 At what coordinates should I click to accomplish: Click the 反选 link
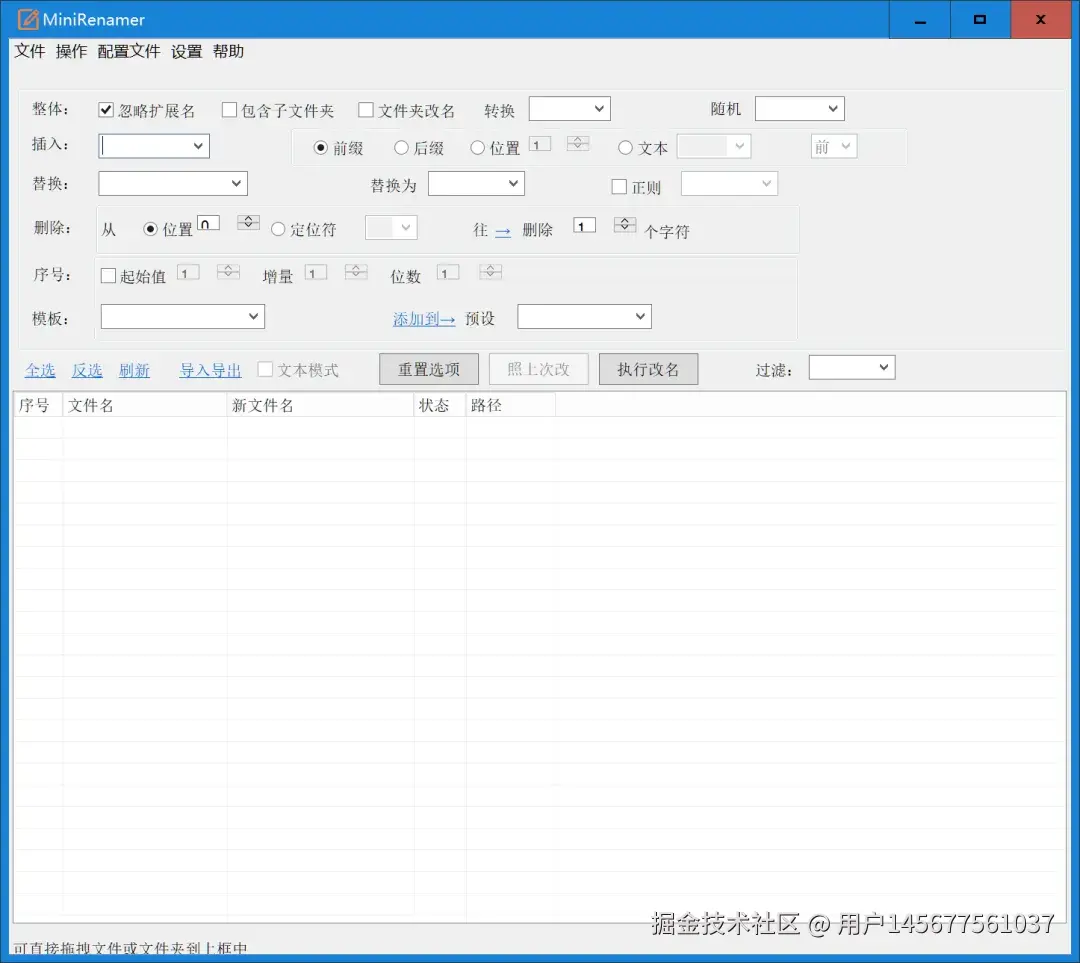tap(87, 371)
